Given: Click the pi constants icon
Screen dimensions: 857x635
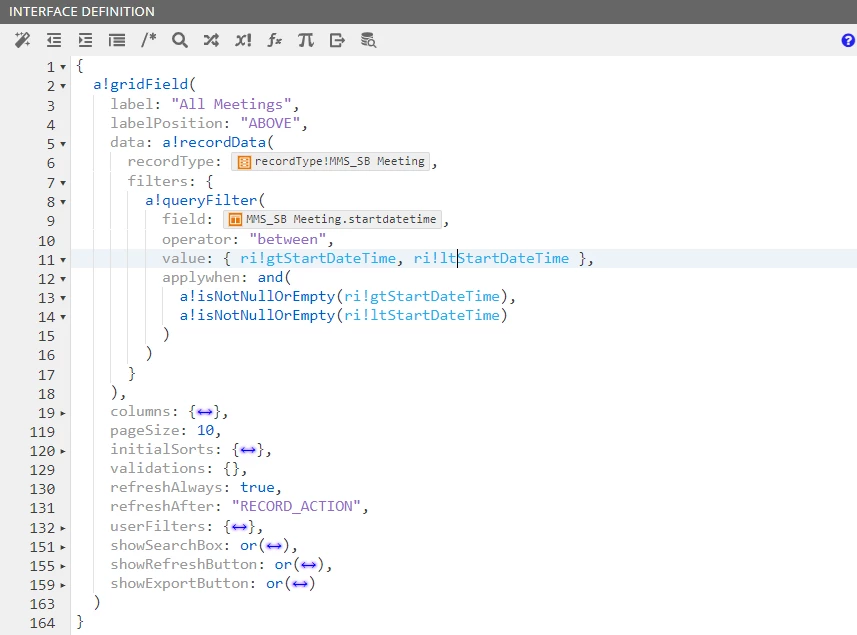Looking at the screenshot, I should point(306,40).
